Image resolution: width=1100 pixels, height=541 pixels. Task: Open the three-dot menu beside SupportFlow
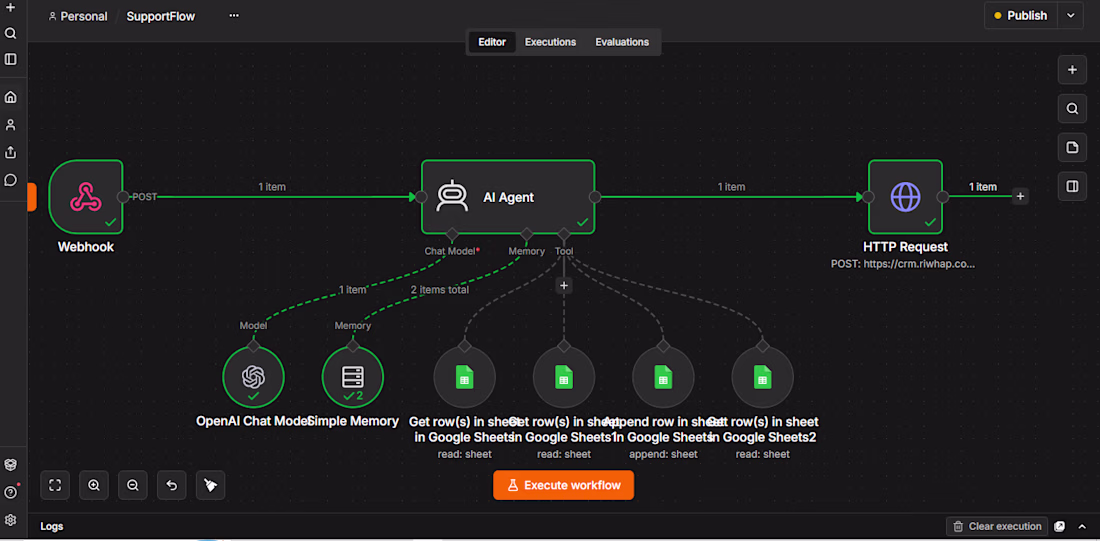point(234,15)
